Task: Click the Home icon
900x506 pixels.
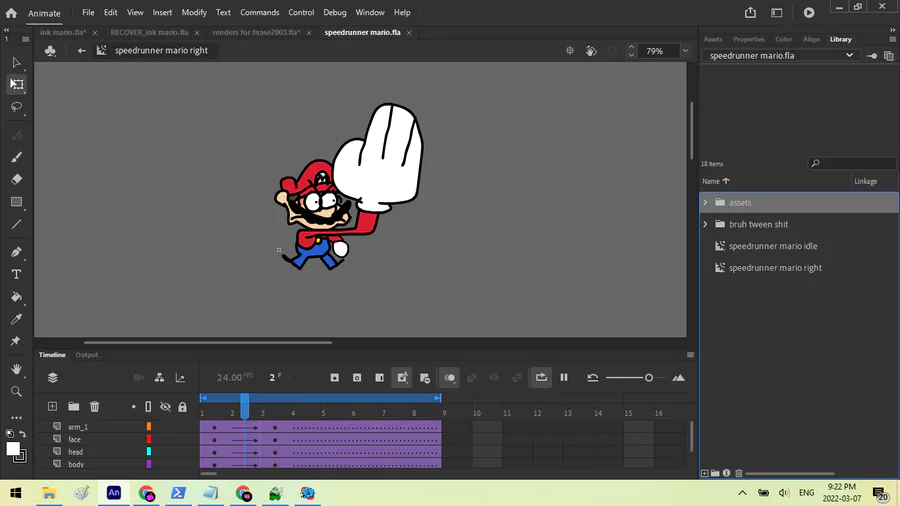Action: 11,13
